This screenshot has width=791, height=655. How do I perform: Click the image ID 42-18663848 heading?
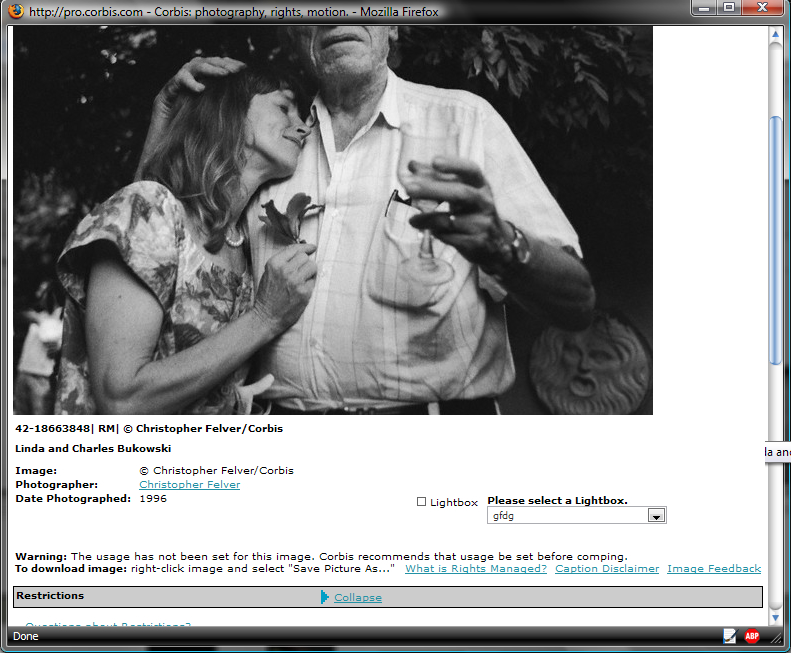tap(53, 428)
